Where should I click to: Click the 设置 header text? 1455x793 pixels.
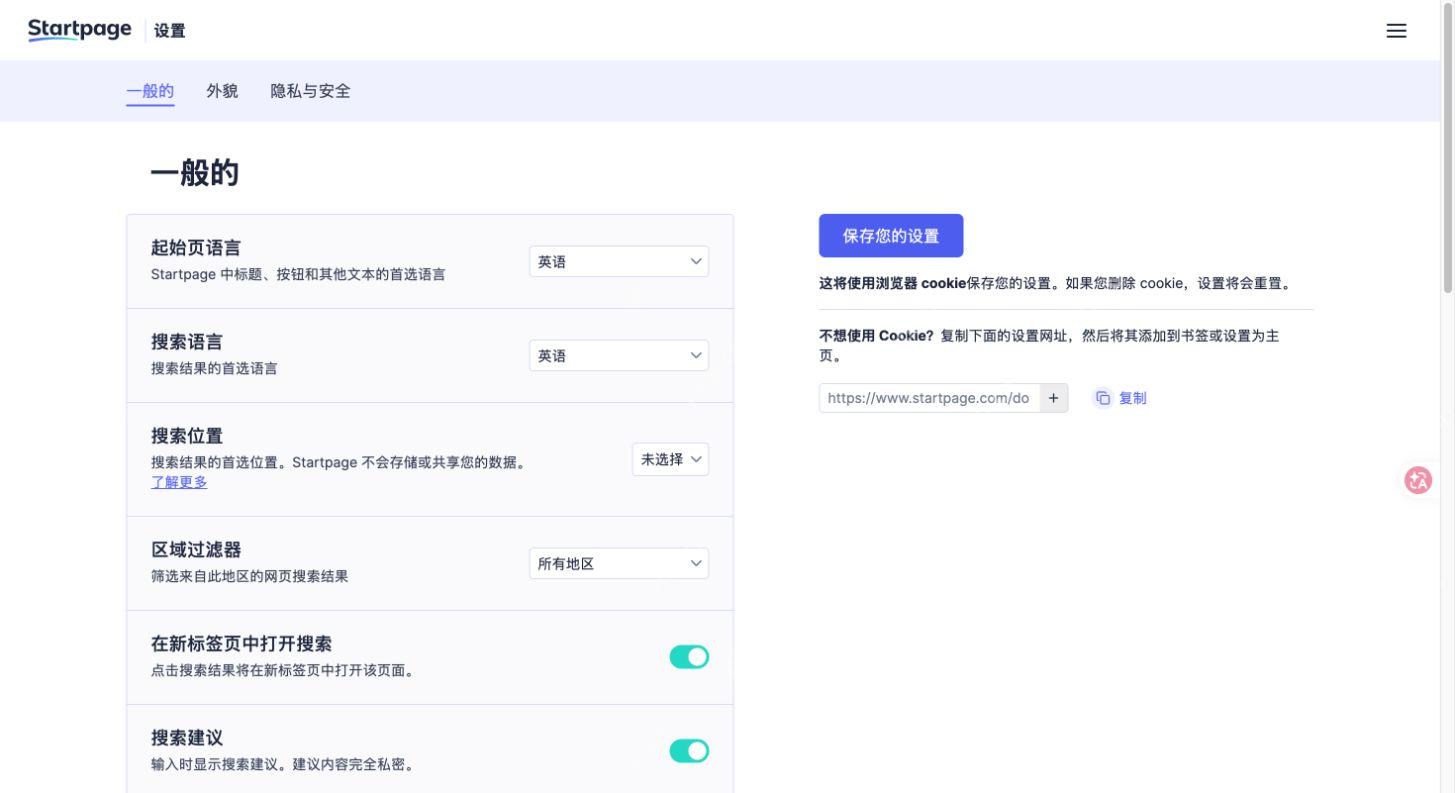tap(170, 31)
